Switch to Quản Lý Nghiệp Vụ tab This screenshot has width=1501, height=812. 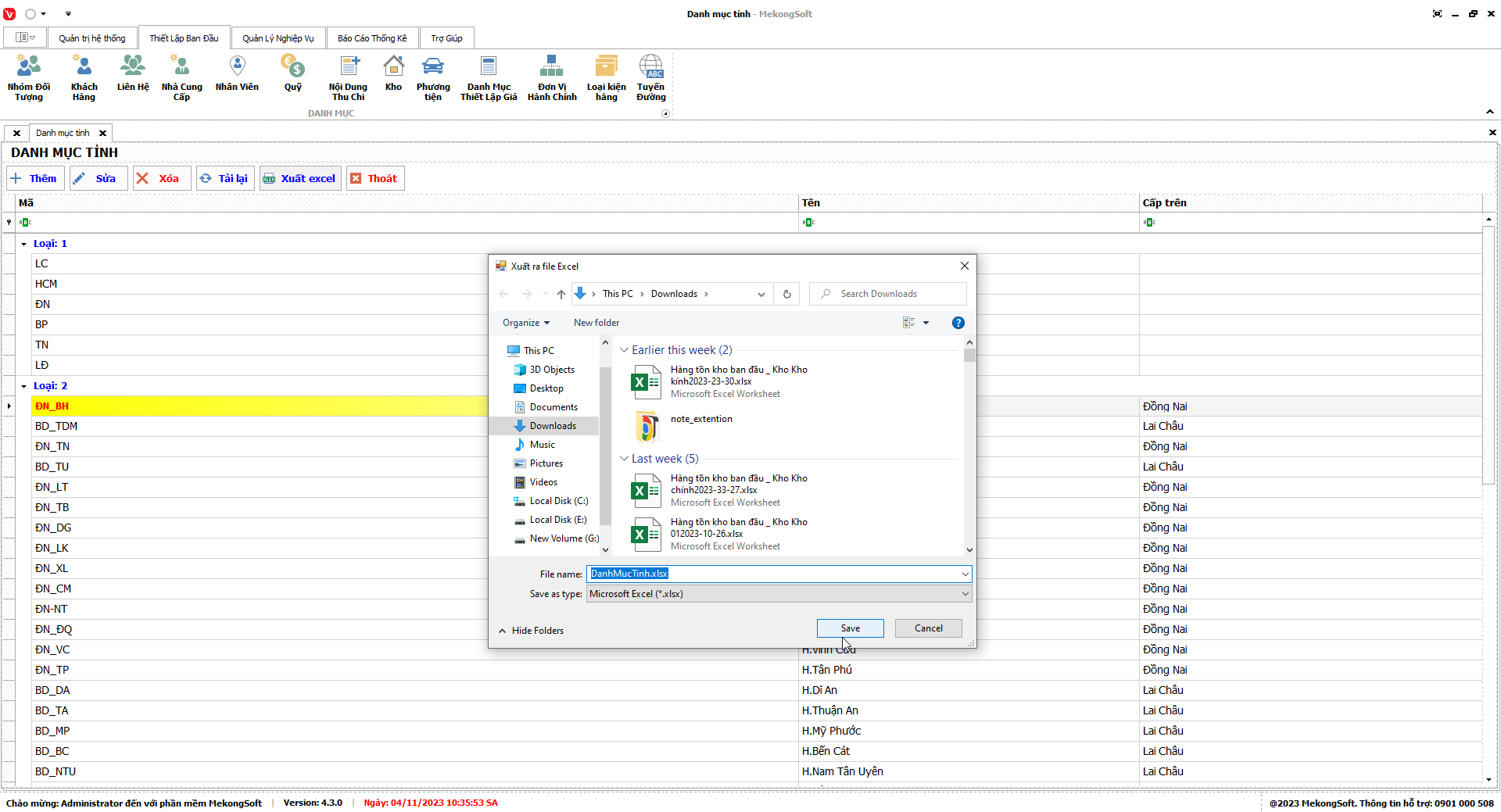[278, 38]
